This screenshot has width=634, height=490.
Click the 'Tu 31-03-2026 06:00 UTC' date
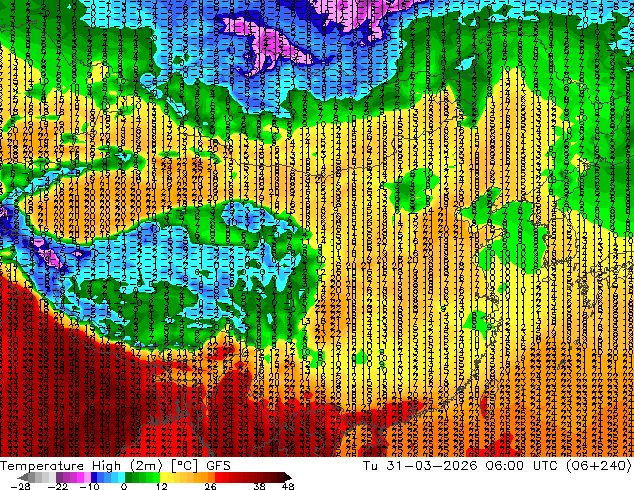pyautogui.click(x=461, y=466)
